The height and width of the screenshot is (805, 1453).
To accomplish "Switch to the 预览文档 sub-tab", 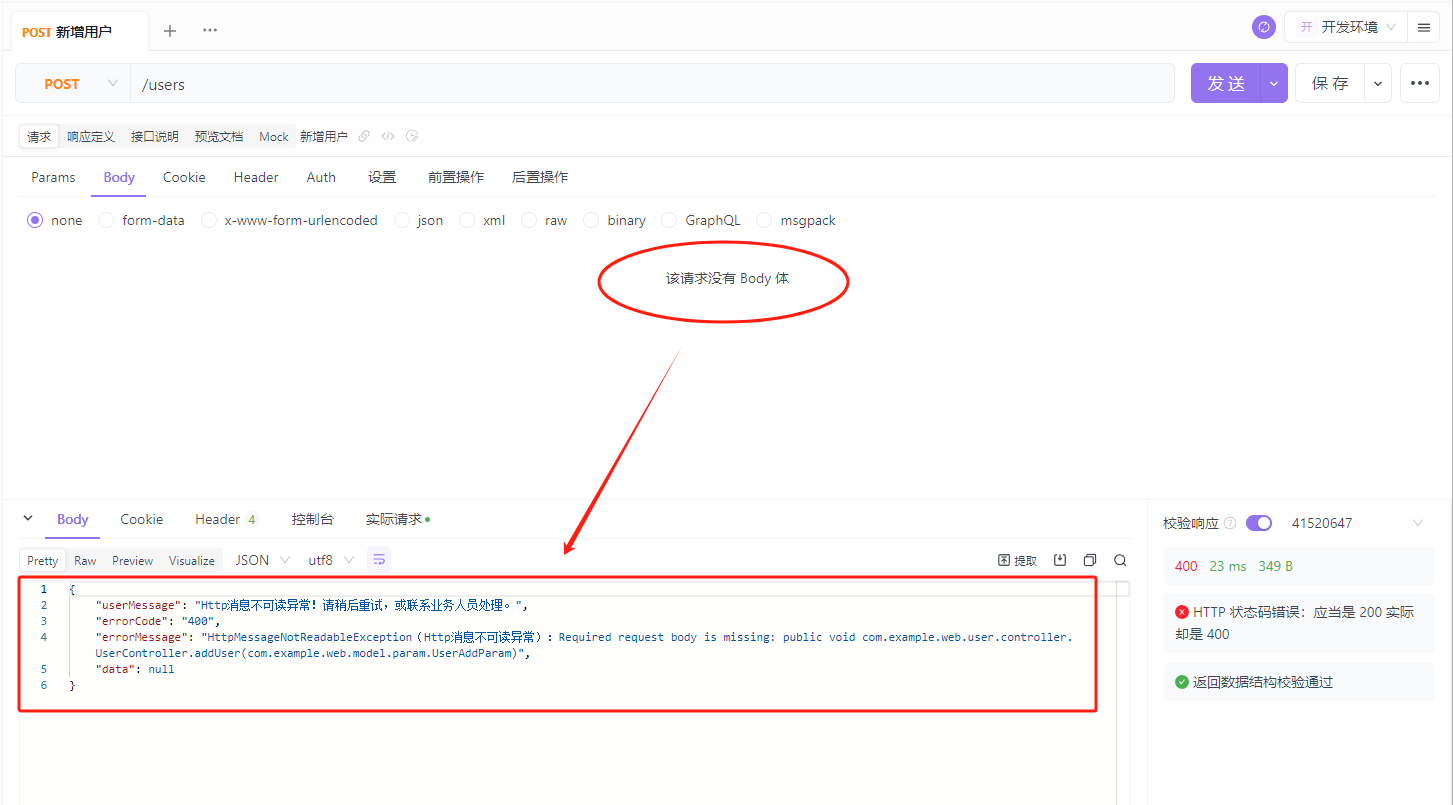I will tap(219, 137).
